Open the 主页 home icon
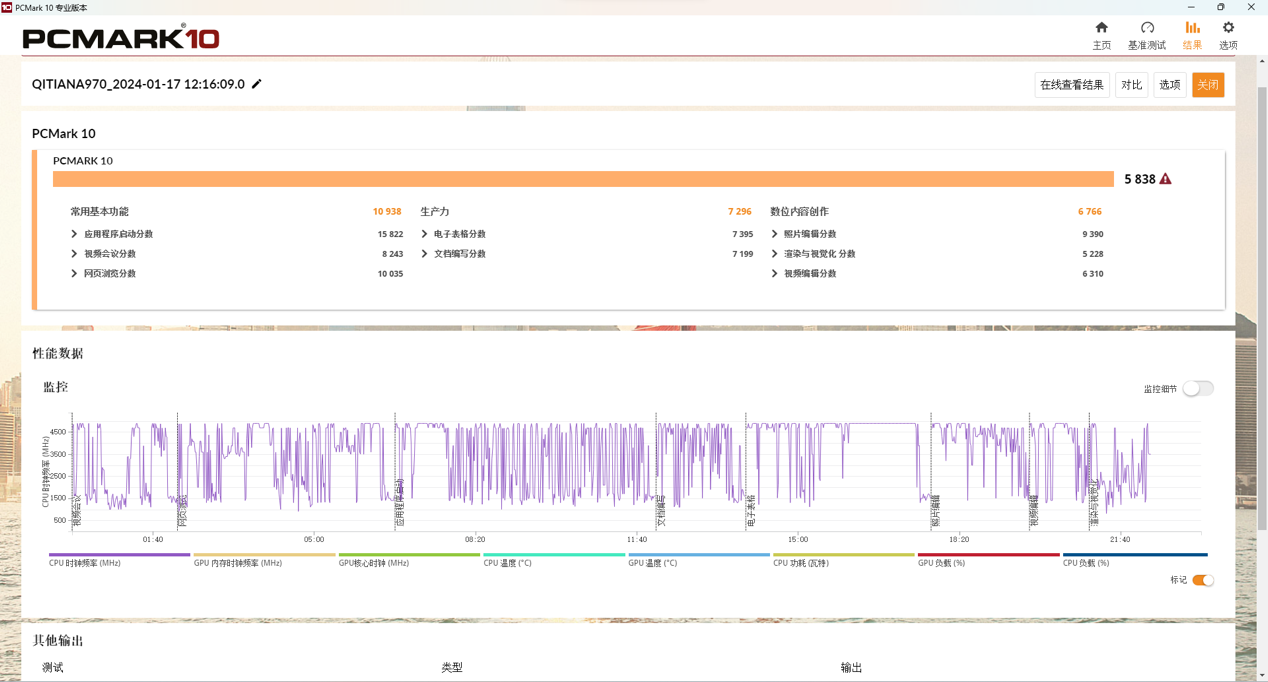The image size is (1268, 682). click(x=1101, y=28)
